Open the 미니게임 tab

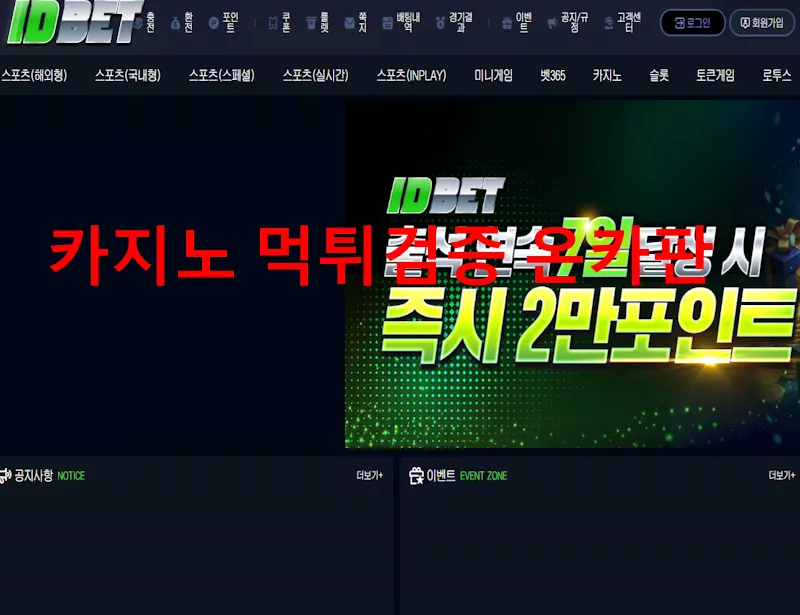pos(493,76)
